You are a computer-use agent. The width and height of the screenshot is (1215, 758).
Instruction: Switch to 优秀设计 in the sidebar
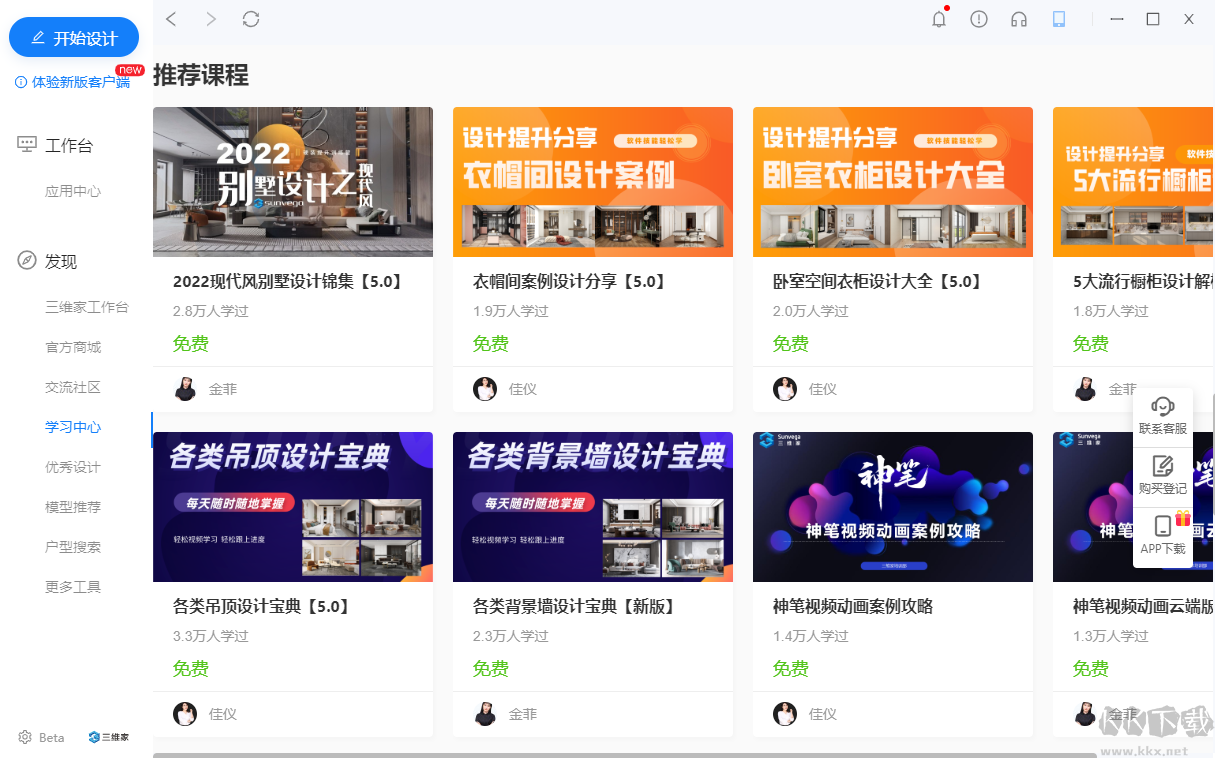(74, 467)
